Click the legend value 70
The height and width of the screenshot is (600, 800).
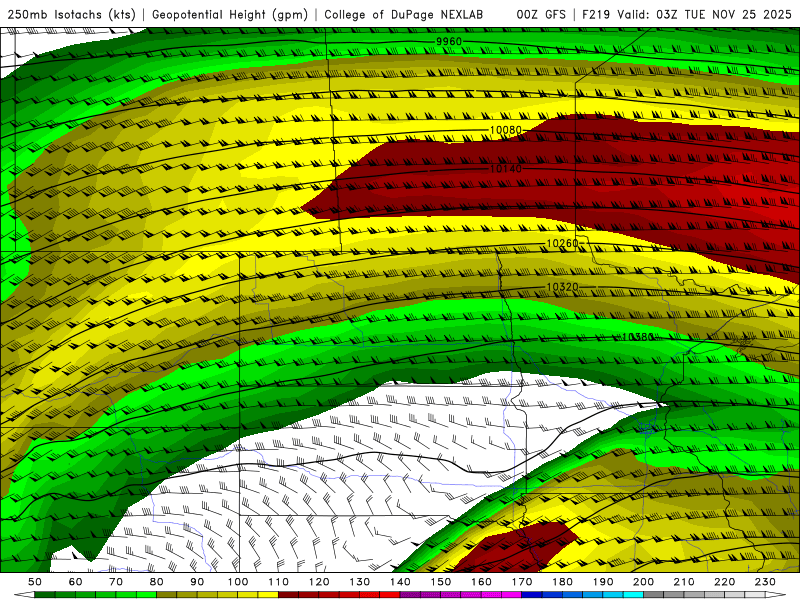(116, 582)
